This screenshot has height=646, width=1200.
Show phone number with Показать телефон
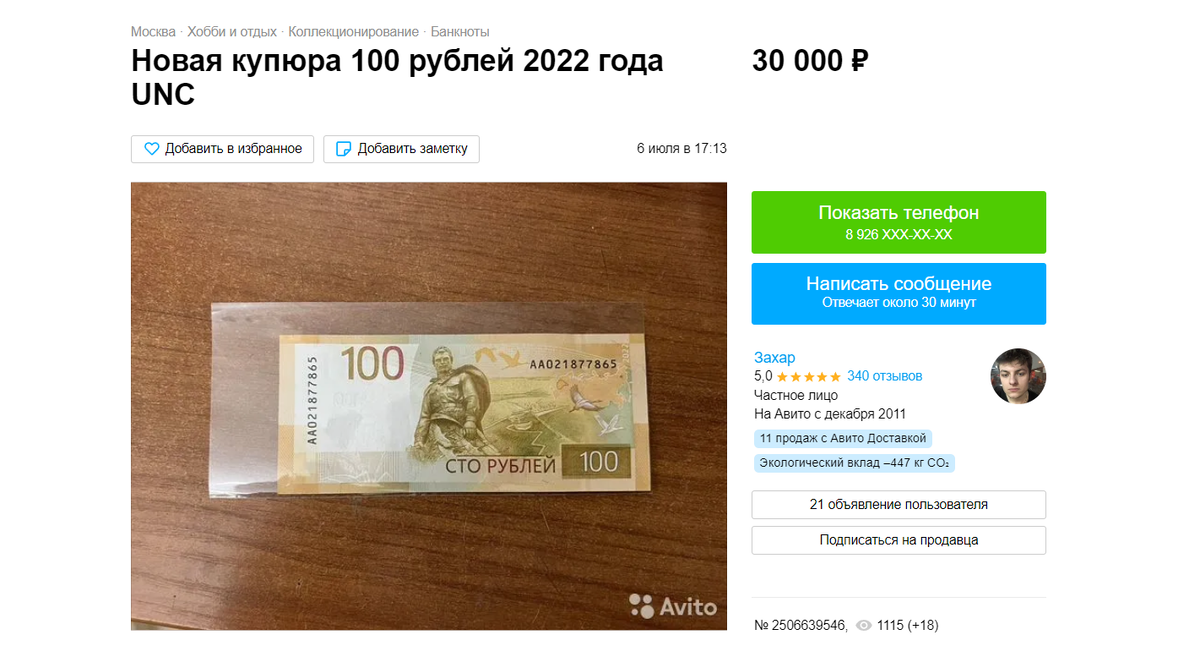[899, 222]
